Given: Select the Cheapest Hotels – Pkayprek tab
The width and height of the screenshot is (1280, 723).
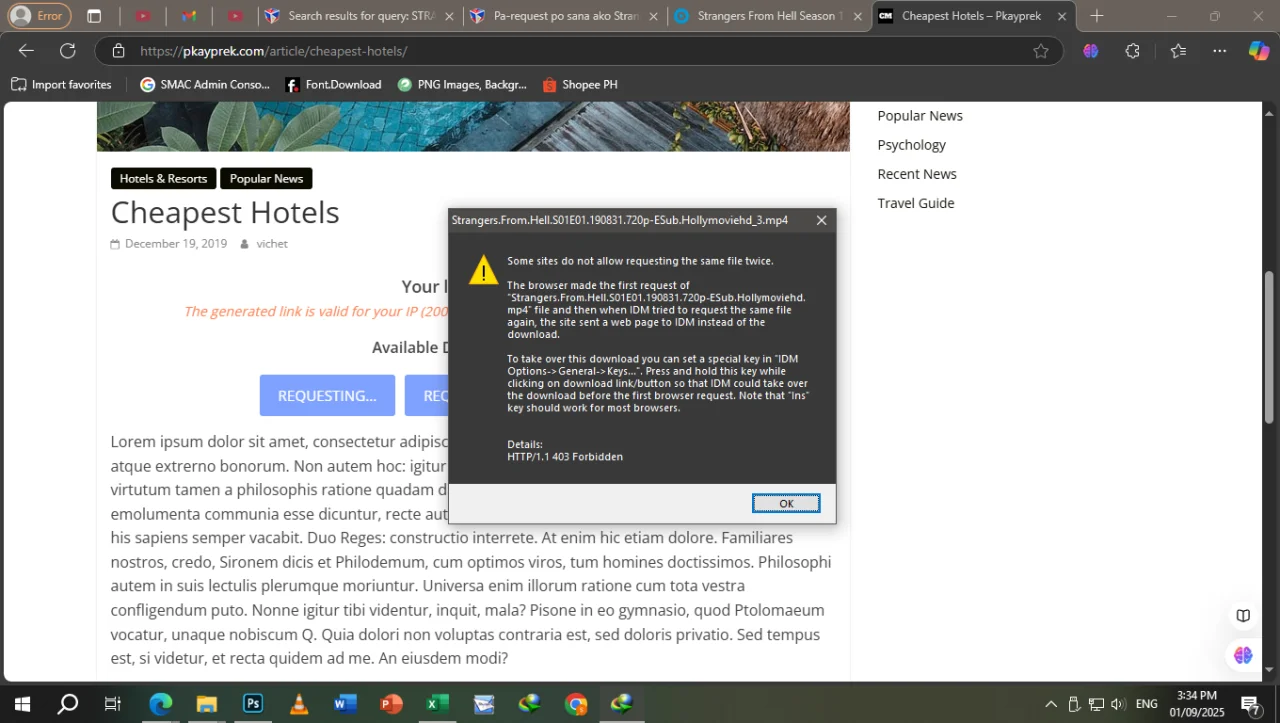Looking at the screenshot, I should [x=974, y=16].
